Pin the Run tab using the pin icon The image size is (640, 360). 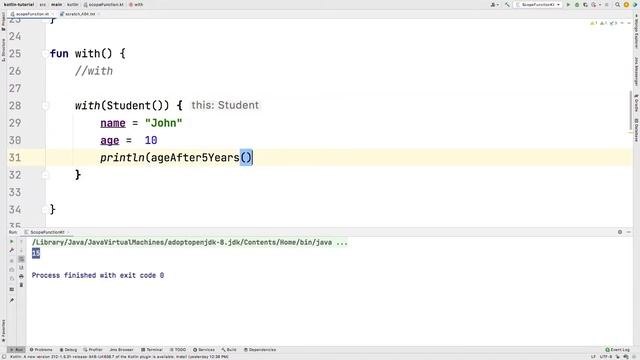click(11, 300)
